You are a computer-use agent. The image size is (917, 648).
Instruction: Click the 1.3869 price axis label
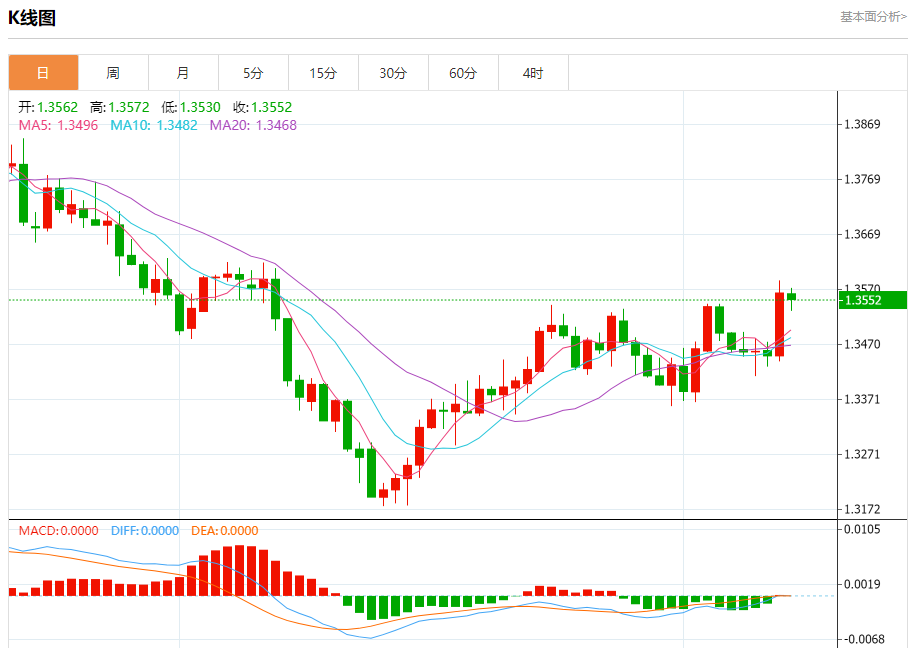862,124
